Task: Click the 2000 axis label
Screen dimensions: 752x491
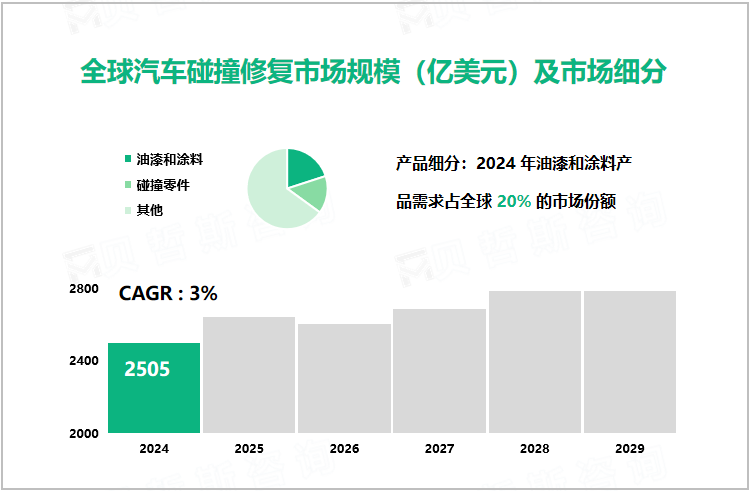Action: click(83, 433)
